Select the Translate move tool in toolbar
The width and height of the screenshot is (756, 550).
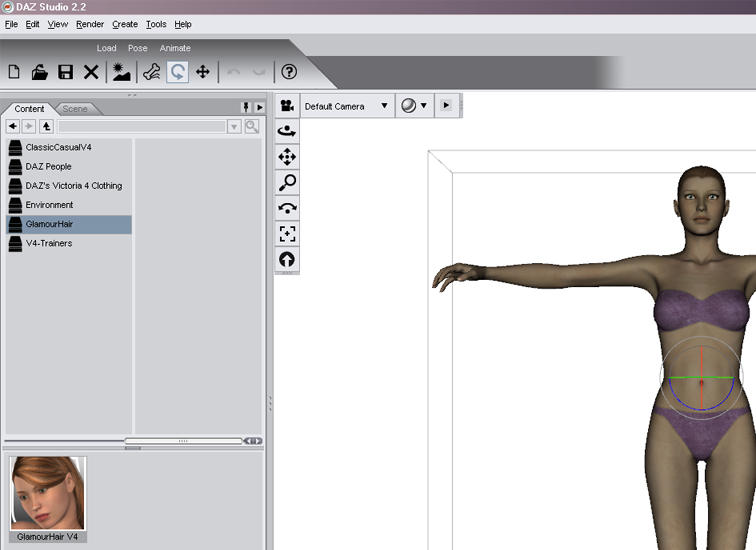pos(203,72)
